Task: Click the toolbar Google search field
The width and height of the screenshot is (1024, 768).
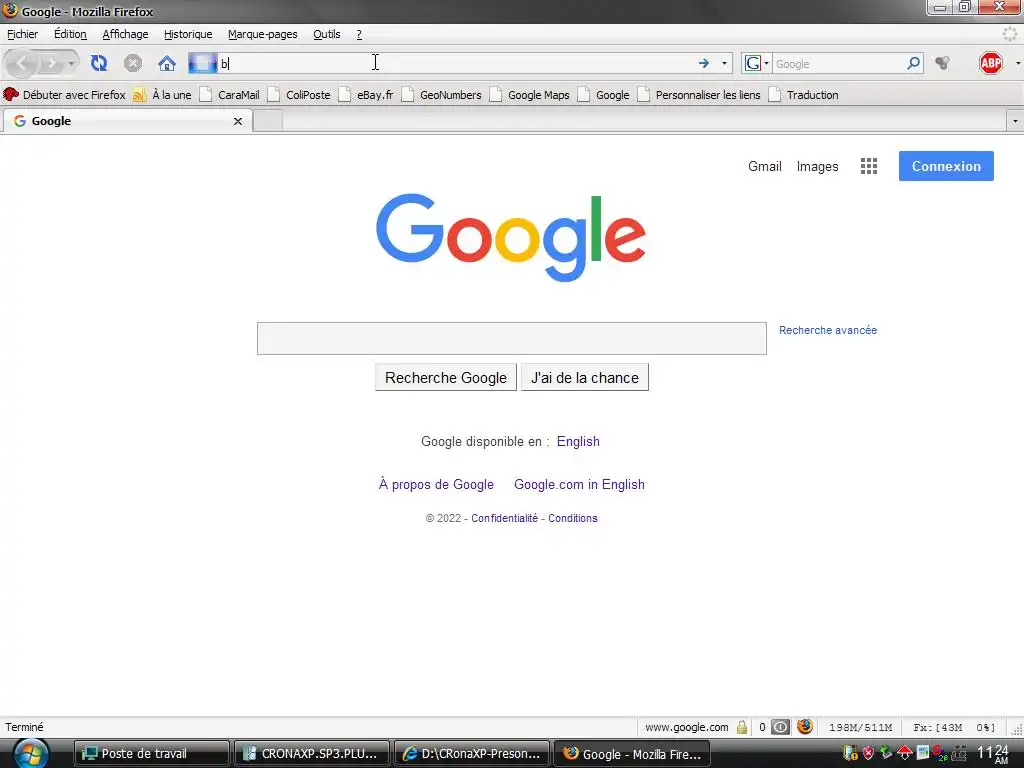Action: click(839, 64)
